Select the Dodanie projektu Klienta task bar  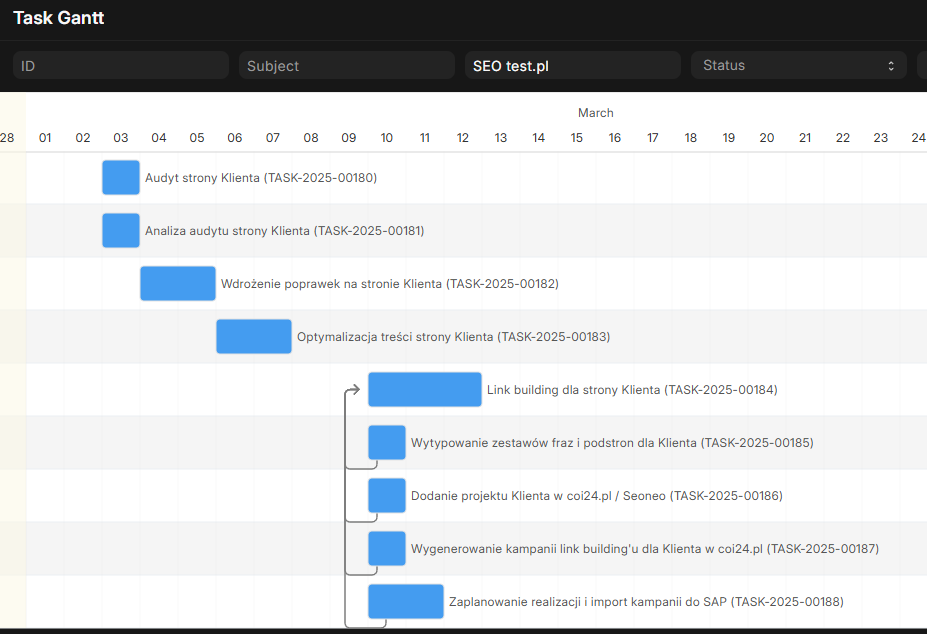tap(387, 496)
